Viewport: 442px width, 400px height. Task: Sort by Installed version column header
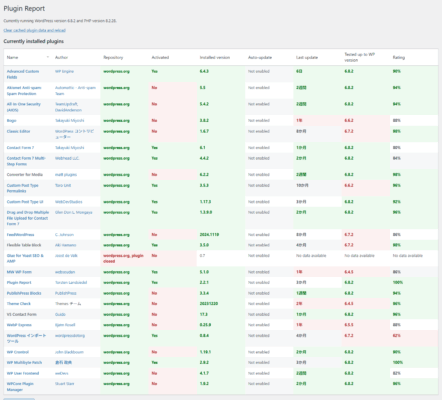click(x=215, y=57)
